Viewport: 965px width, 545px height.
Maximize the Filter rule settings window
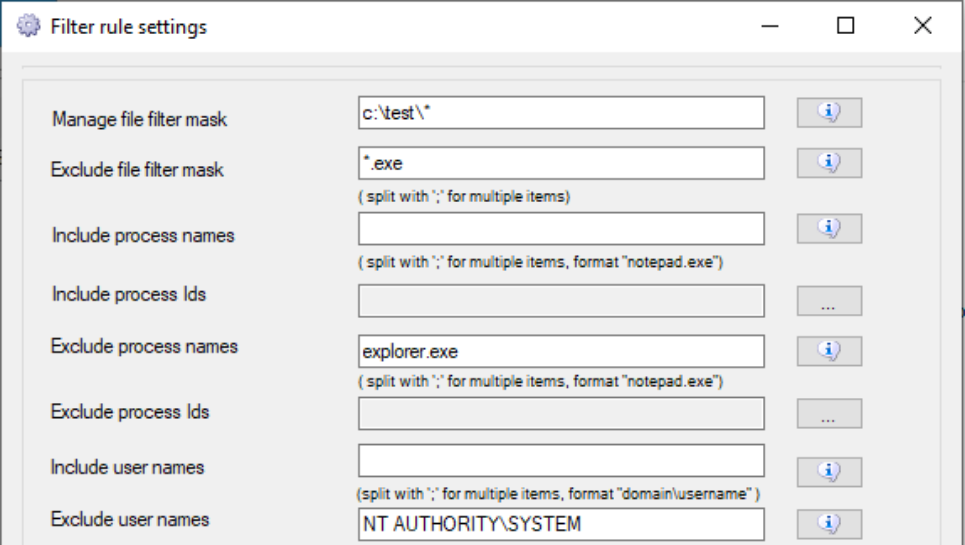tap(846, 26)
